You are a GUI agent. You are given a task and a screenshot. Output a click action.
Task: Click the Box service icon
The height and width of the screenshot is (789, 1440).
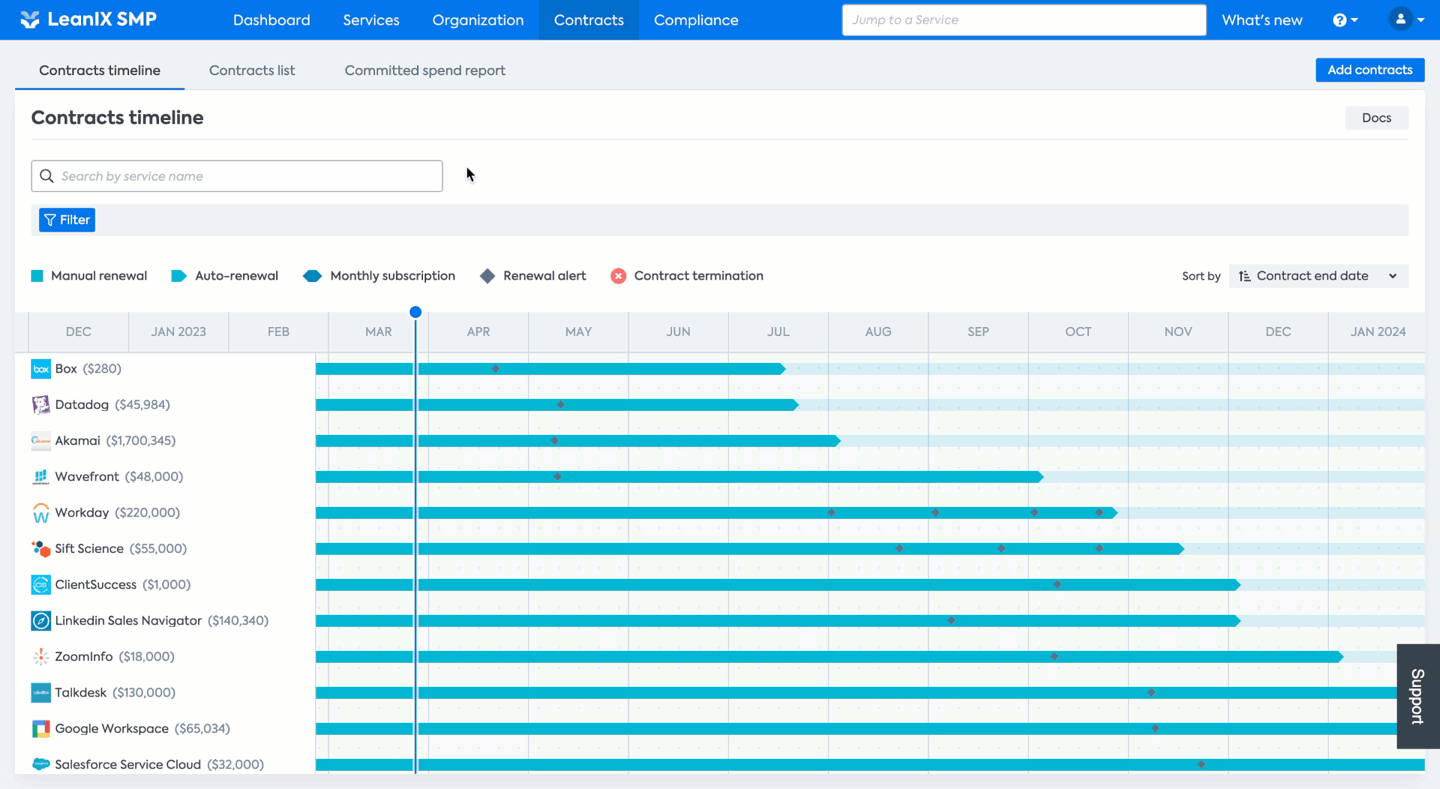(41, 369)
